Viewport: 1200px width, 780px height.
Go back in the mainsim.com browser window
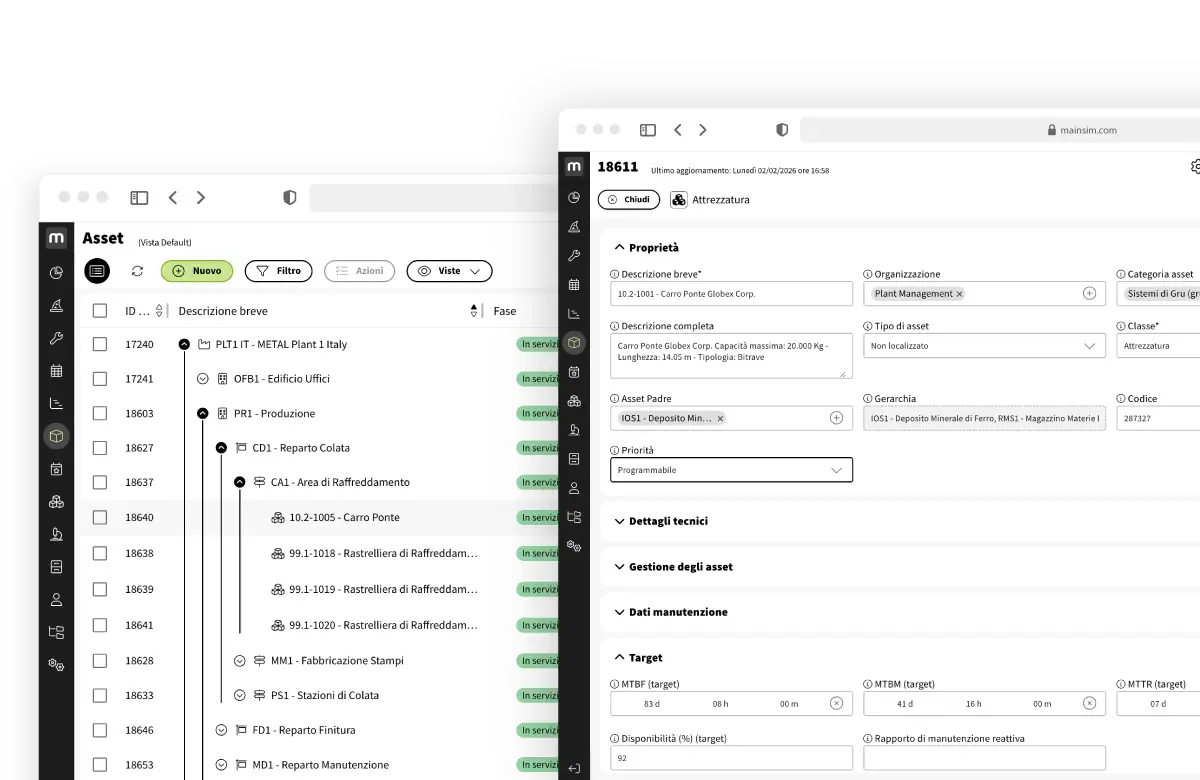[678, 130]
